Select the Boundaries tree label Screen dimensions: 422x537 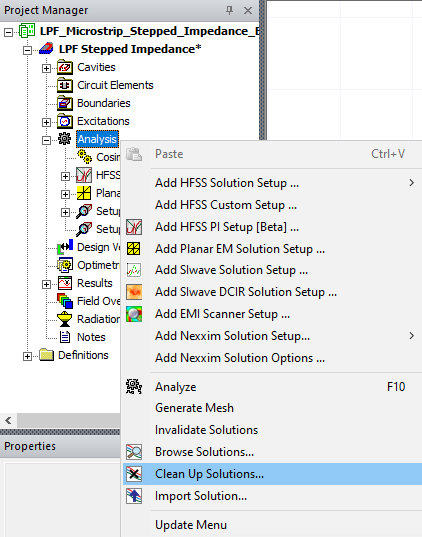point(104,103)
